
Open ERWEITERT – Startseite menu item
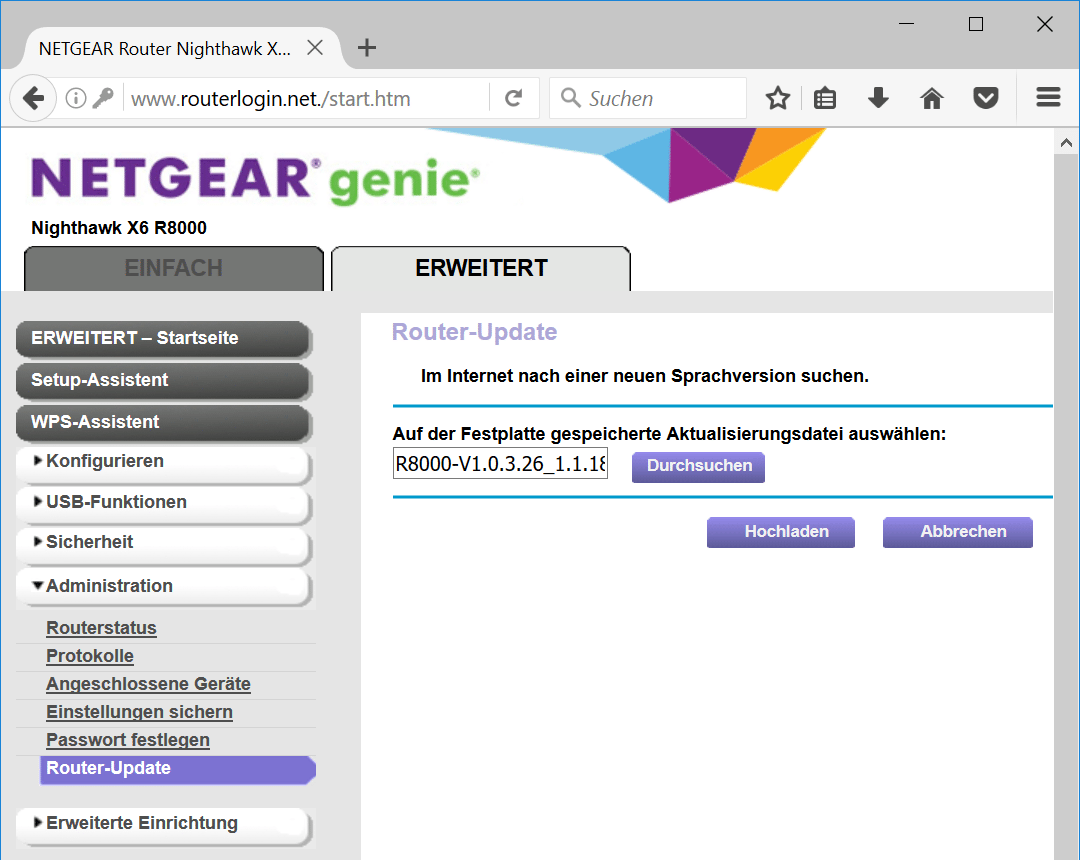click(x=163, y=338)
